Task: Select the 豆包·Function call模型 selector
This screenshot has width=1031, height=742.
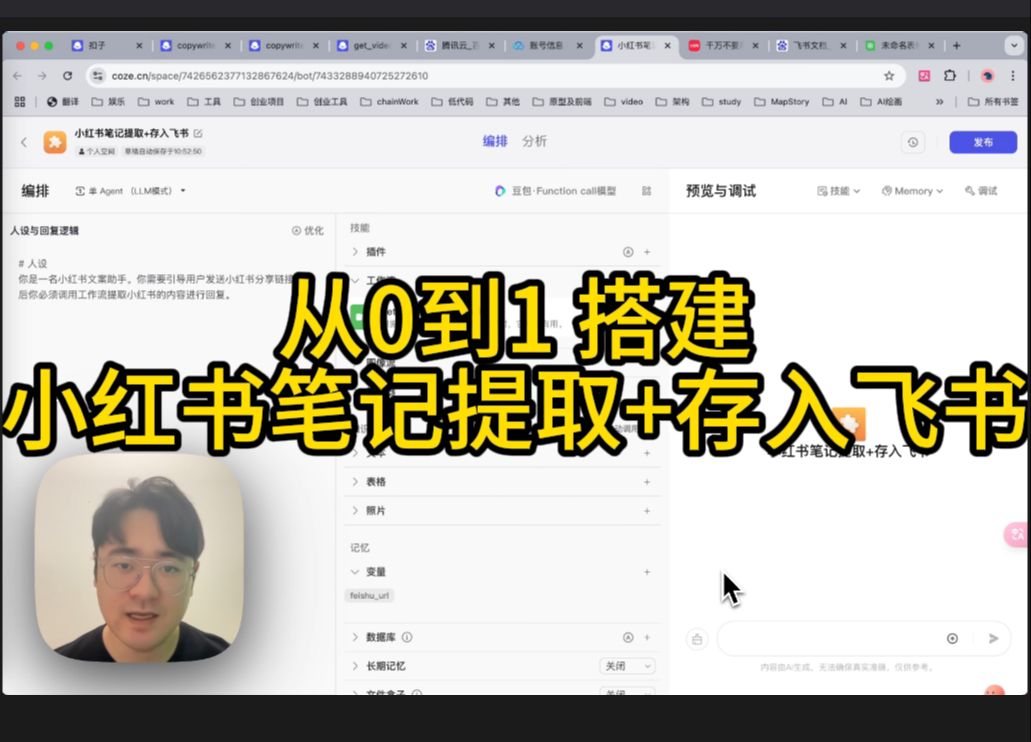Action: click(x=556, y=191)
